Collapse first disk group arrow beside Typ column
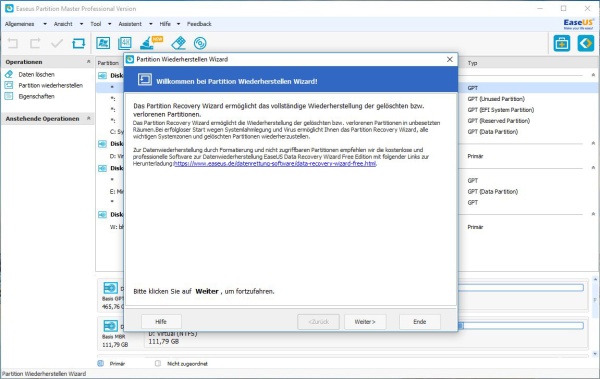The width and height of the screenshot is (600, 379). pos(593,75)
